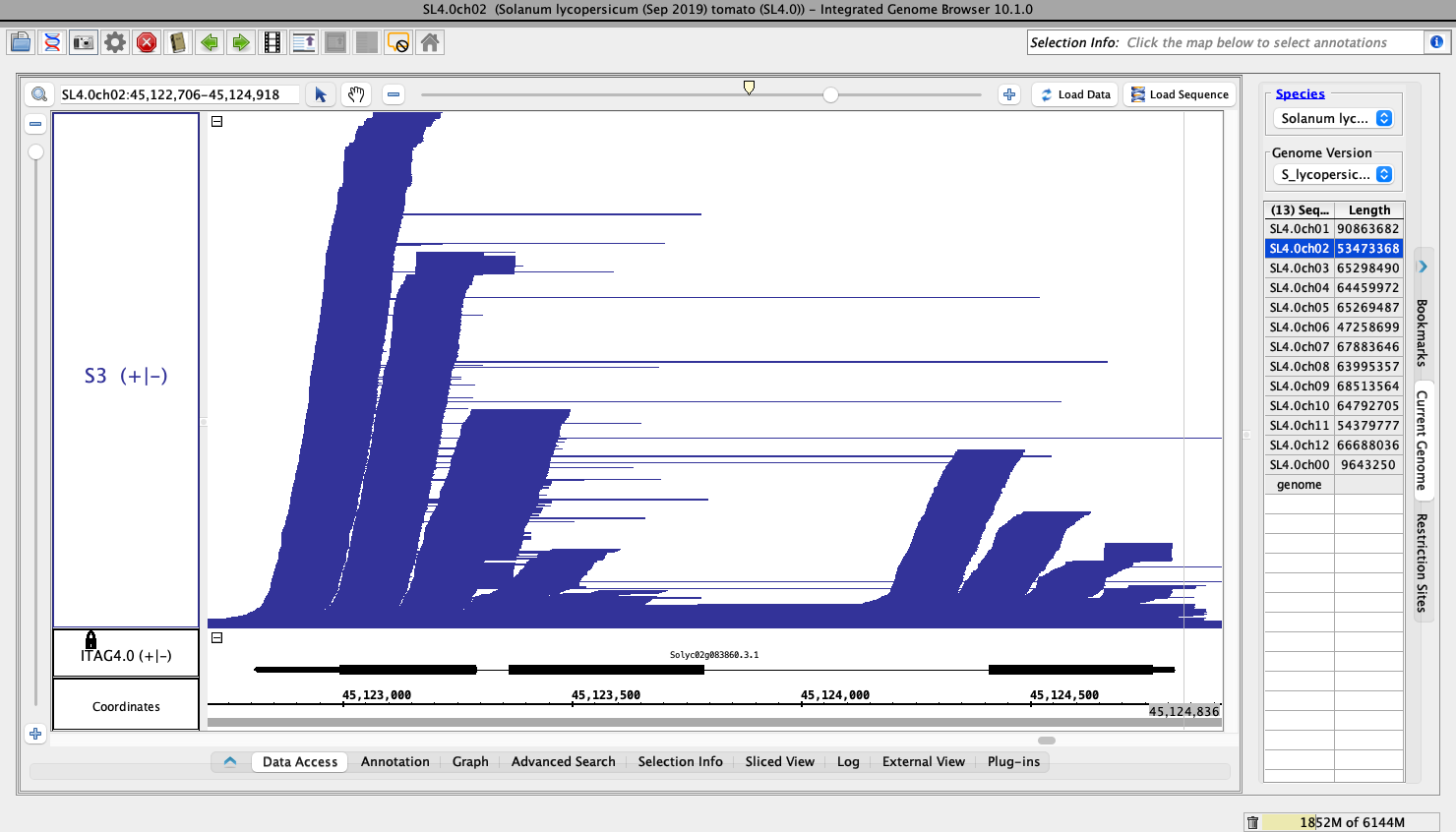Open the Species dropdown
This screenshot has width=1456, height=832.
[1335, 118]
